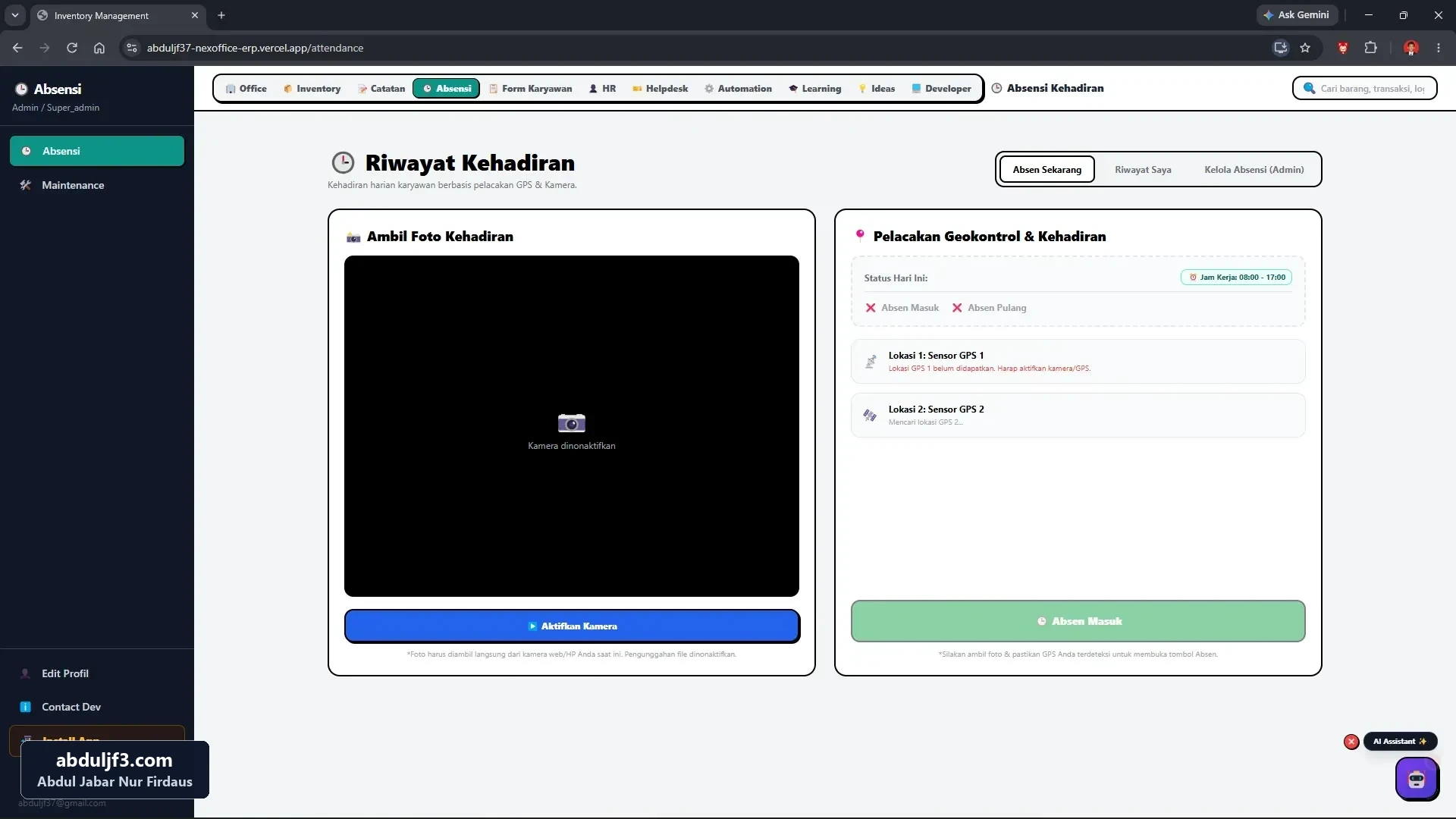1456x819 pixels.
Task: Open the AI Assistant robot icon
Action: pos(1417,779)
